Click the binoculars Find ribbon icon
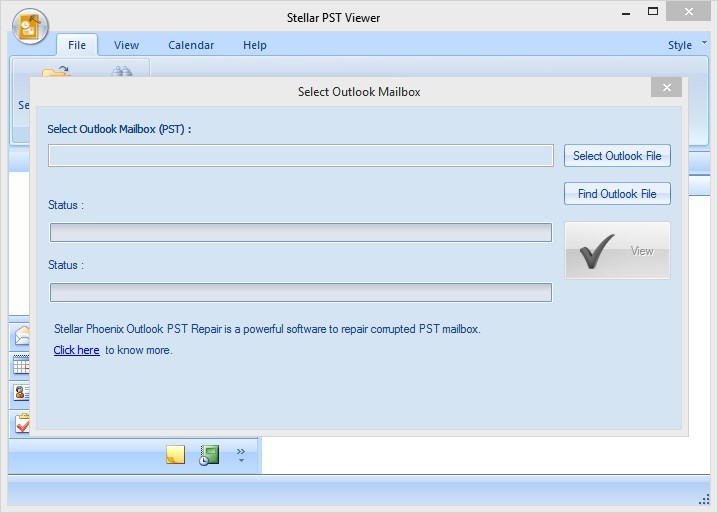 coord(122,71)
